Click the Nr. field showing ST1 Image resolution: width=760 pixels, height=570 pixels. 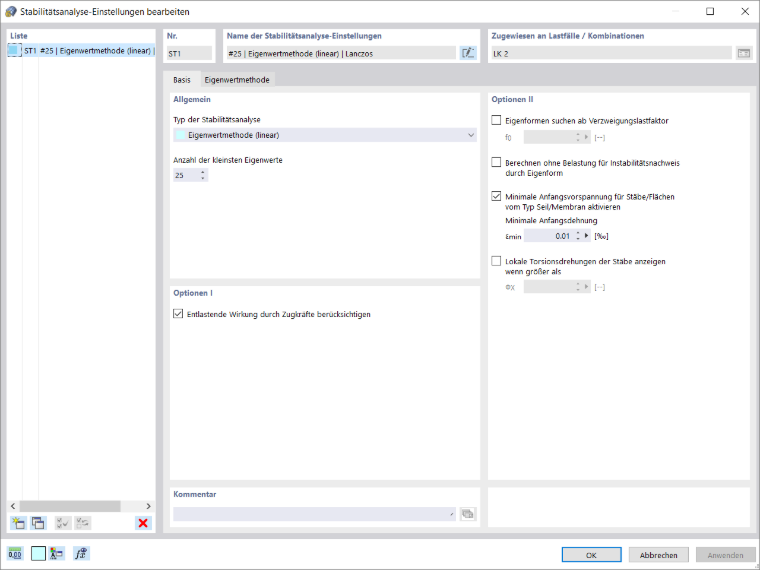pyautogui.click(x=190, y=53)
